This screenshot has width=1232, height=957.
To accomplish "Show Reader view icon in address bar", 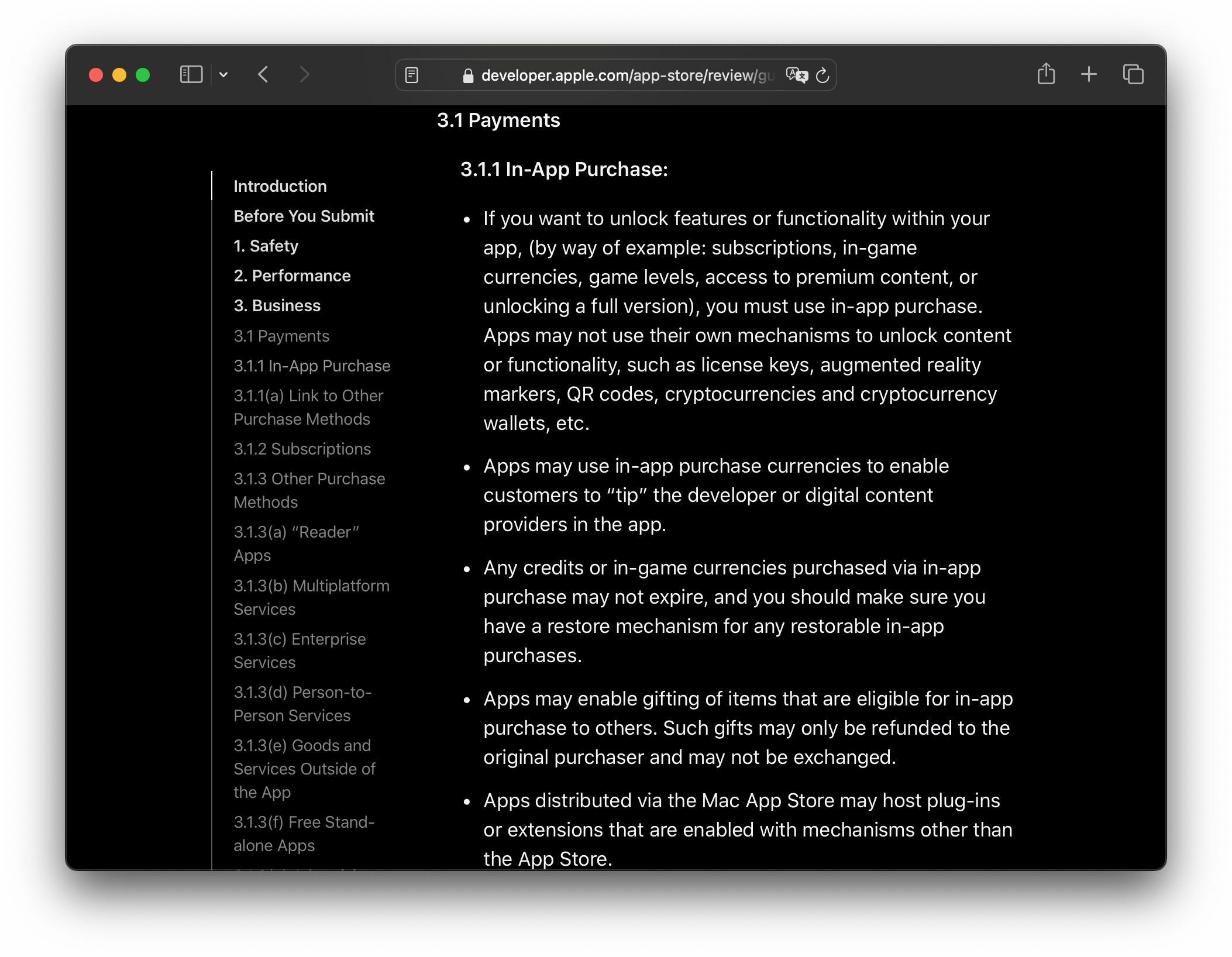I will [412, 75].
